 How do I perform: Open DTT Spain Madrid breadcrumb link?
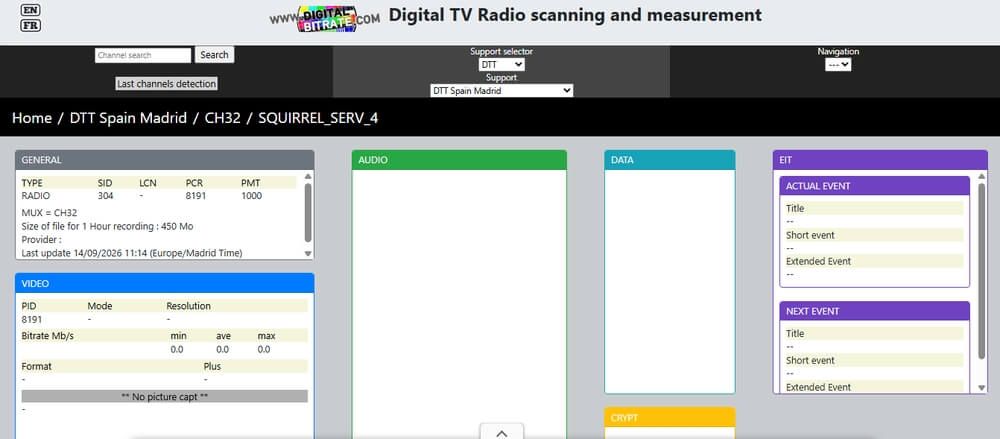(128, 118)
